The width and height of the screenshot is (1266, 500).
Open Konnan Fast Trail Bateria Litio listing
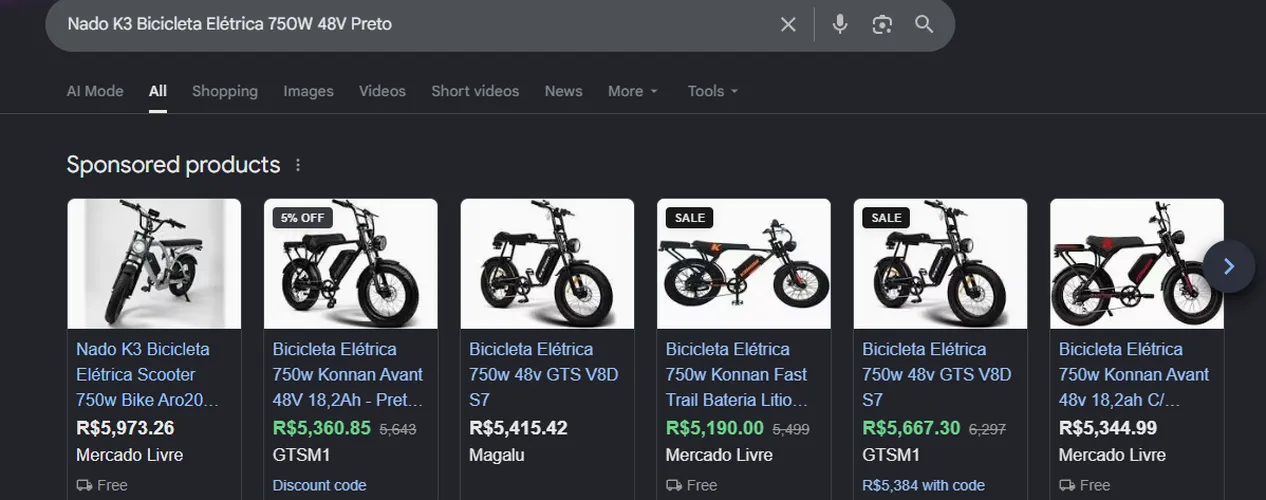coord(738,374)
